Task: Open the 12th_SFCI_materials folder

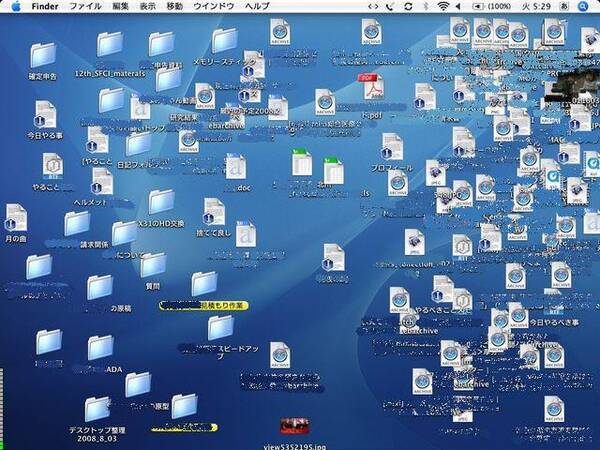Action: [x=110, y=46]
